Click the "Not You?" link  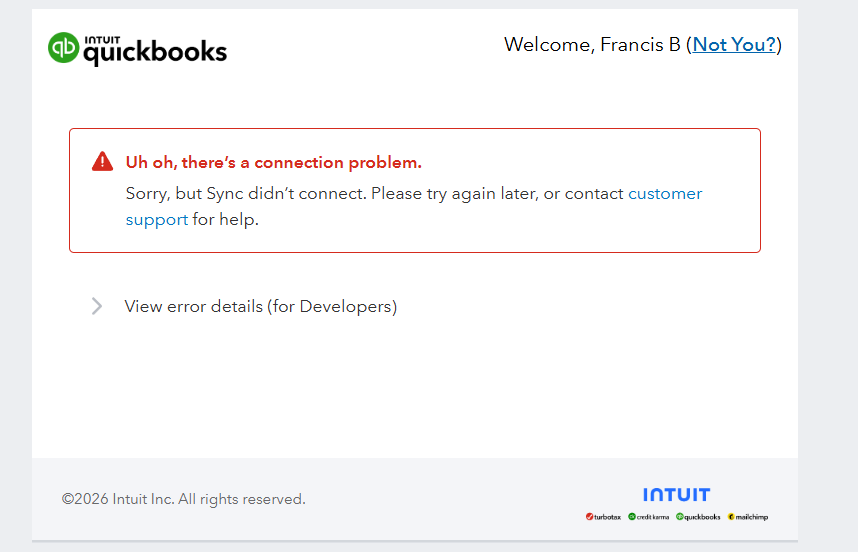[734, 44]
